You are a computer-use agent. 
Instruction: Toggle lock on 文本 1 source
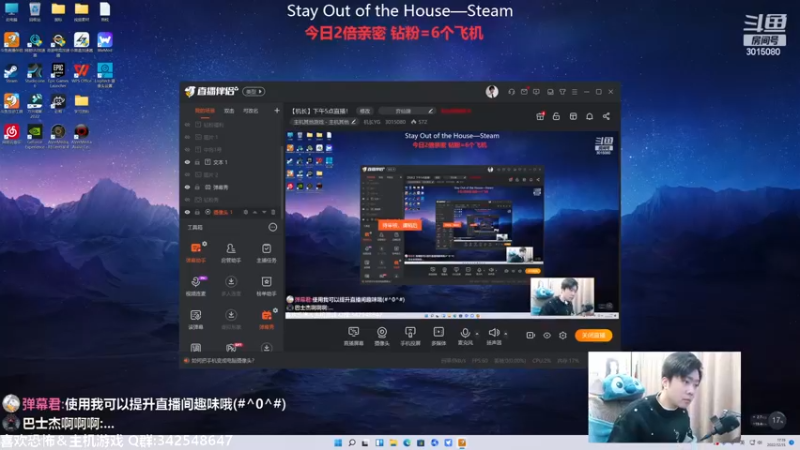(197, 162)
